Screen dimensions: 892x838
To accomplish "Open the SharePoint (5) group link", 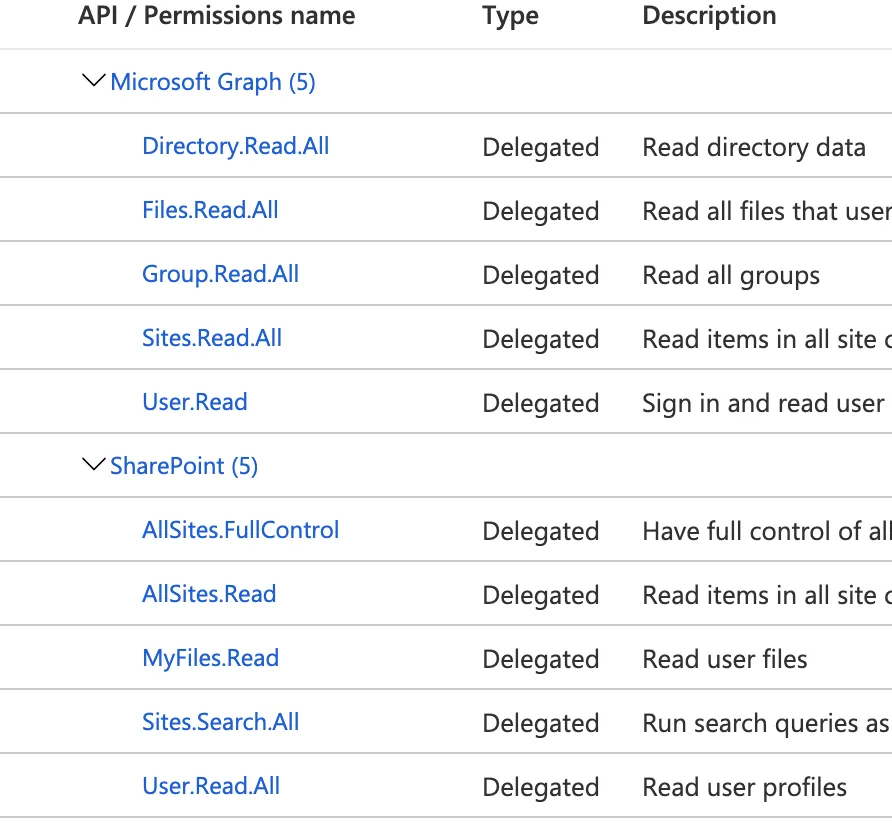I will (184, 466).
